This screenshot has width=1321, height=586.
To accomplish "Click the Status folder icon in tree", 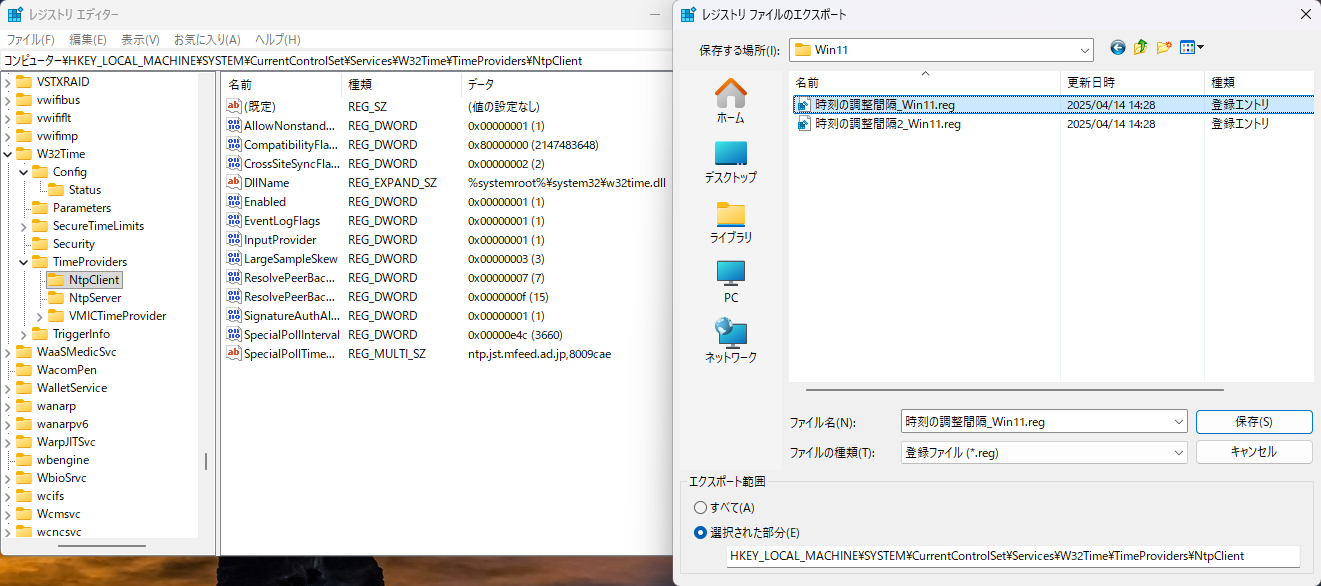I will pos(56,190).
